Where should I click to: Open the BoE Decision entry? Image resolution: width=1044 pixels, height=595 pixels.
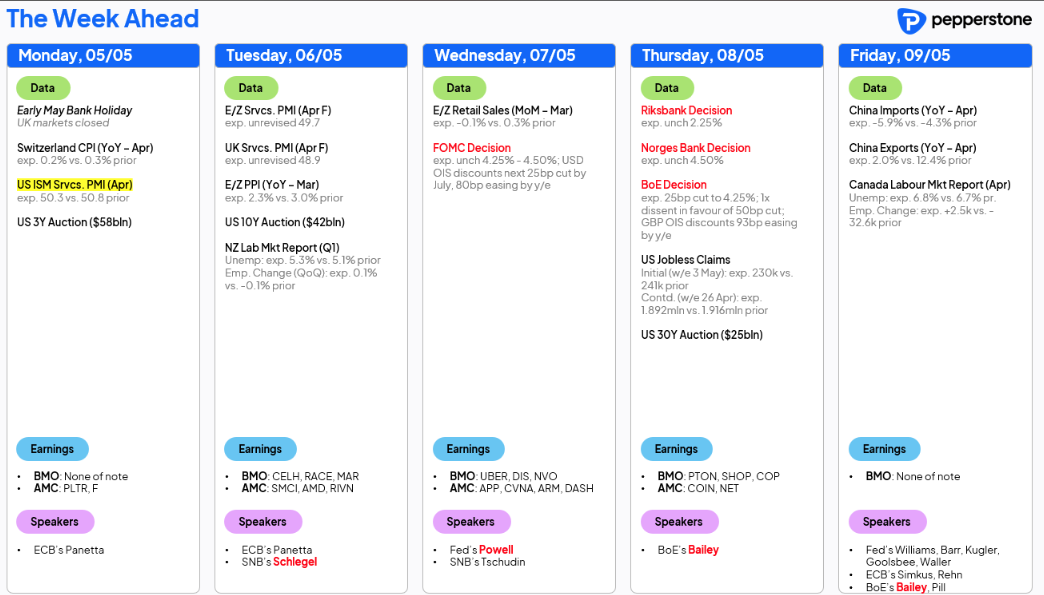coord(674,184)
